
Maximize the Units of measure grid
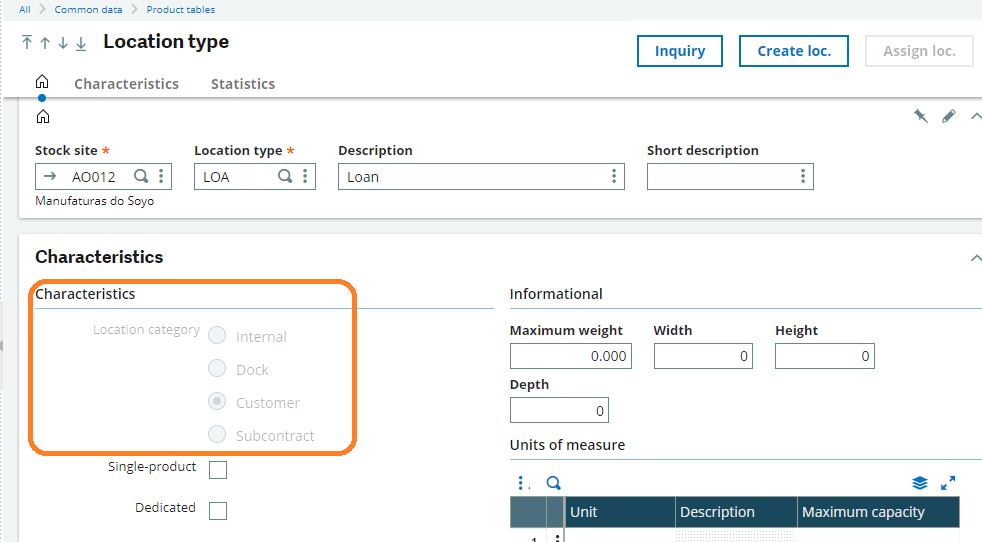click(949, 483)
